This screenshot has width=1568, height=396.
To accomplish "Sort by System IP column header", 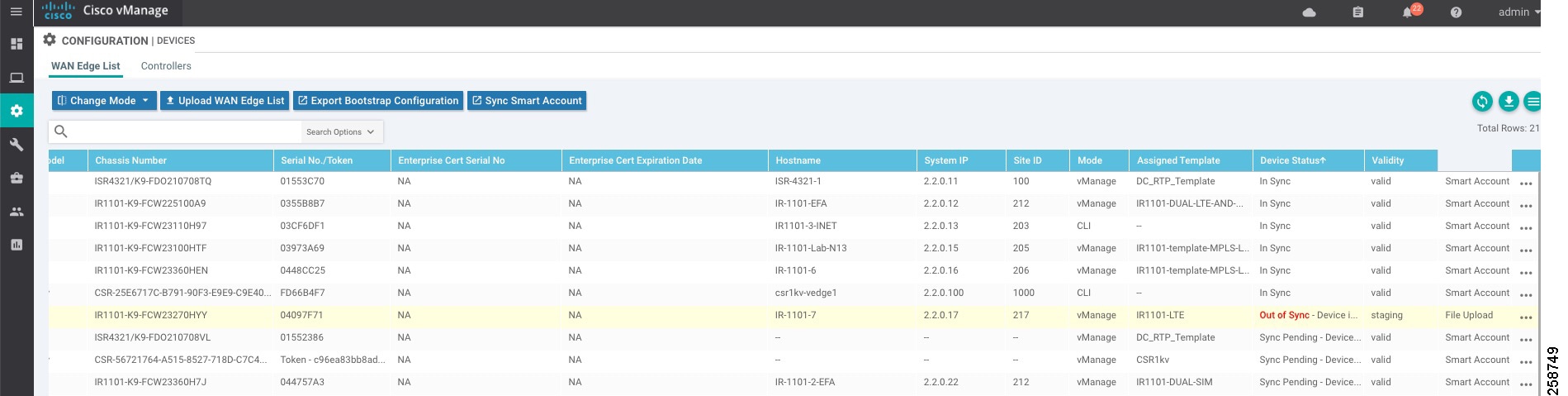I will [x=961, y=160].
